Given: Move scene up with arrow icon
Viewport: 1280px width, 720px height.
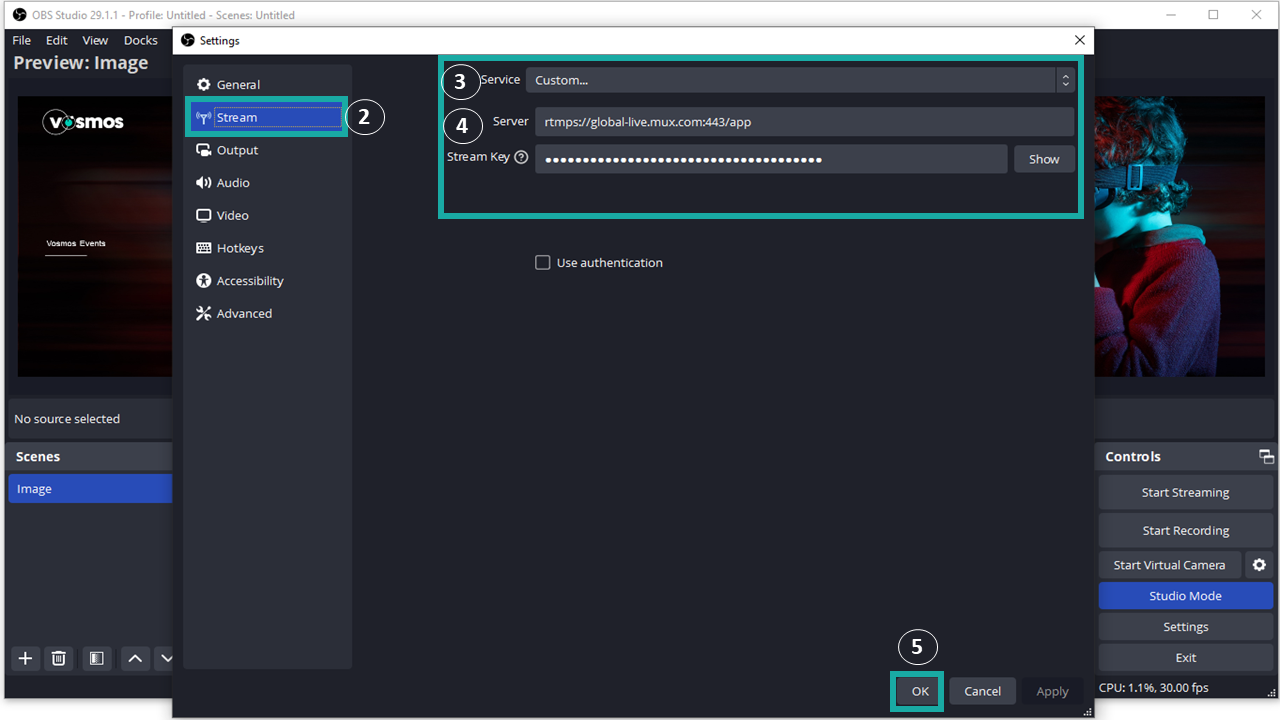Looking at the screenshot, I should click(135, 658).
